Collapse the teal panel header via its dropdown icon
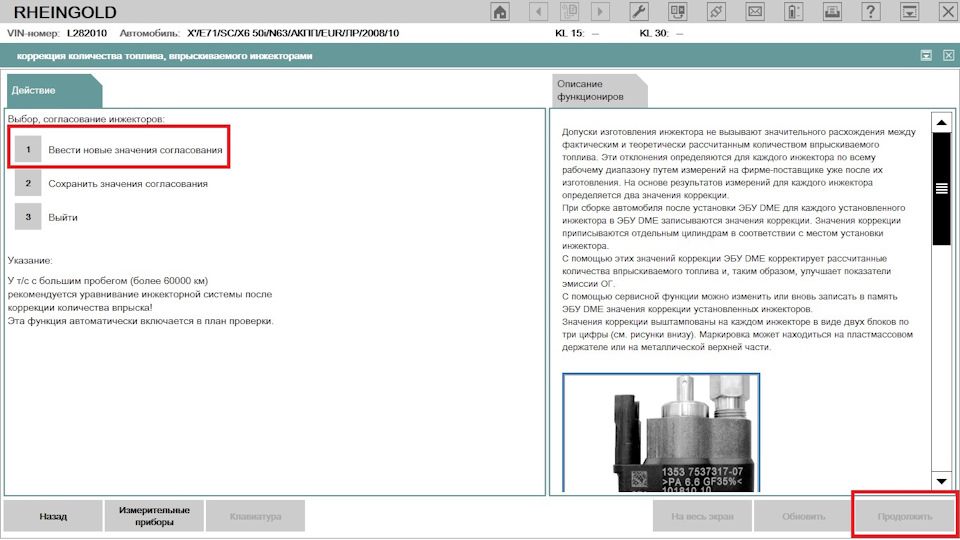Screen dimensions: 960x540 [926, 56]
